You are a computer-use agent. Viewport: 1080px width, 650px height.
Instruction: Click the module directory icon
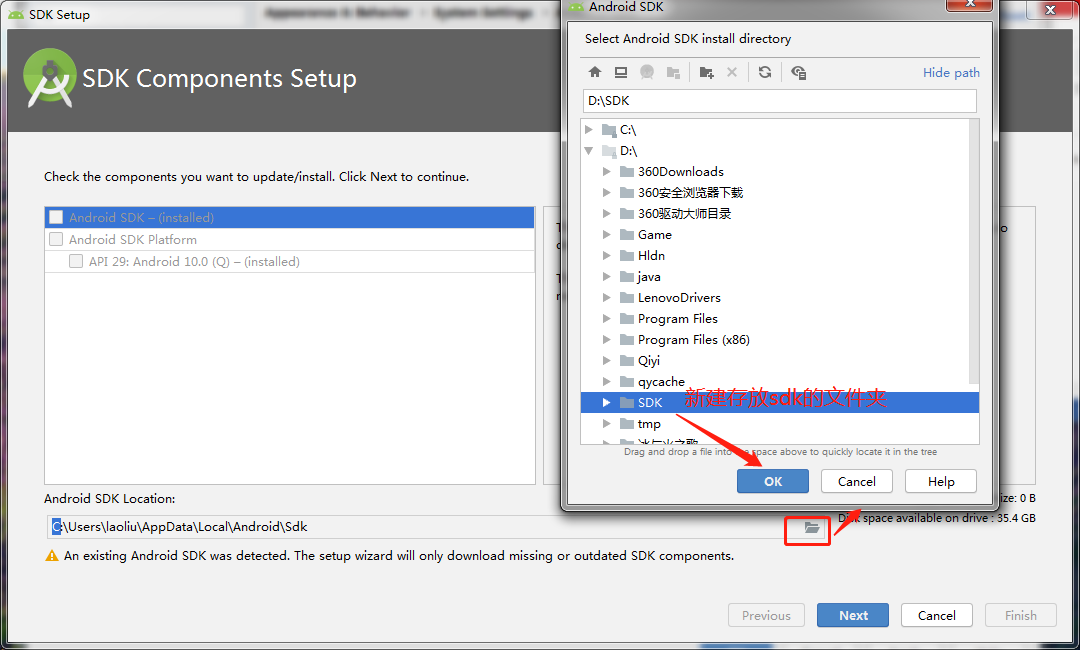673,72
